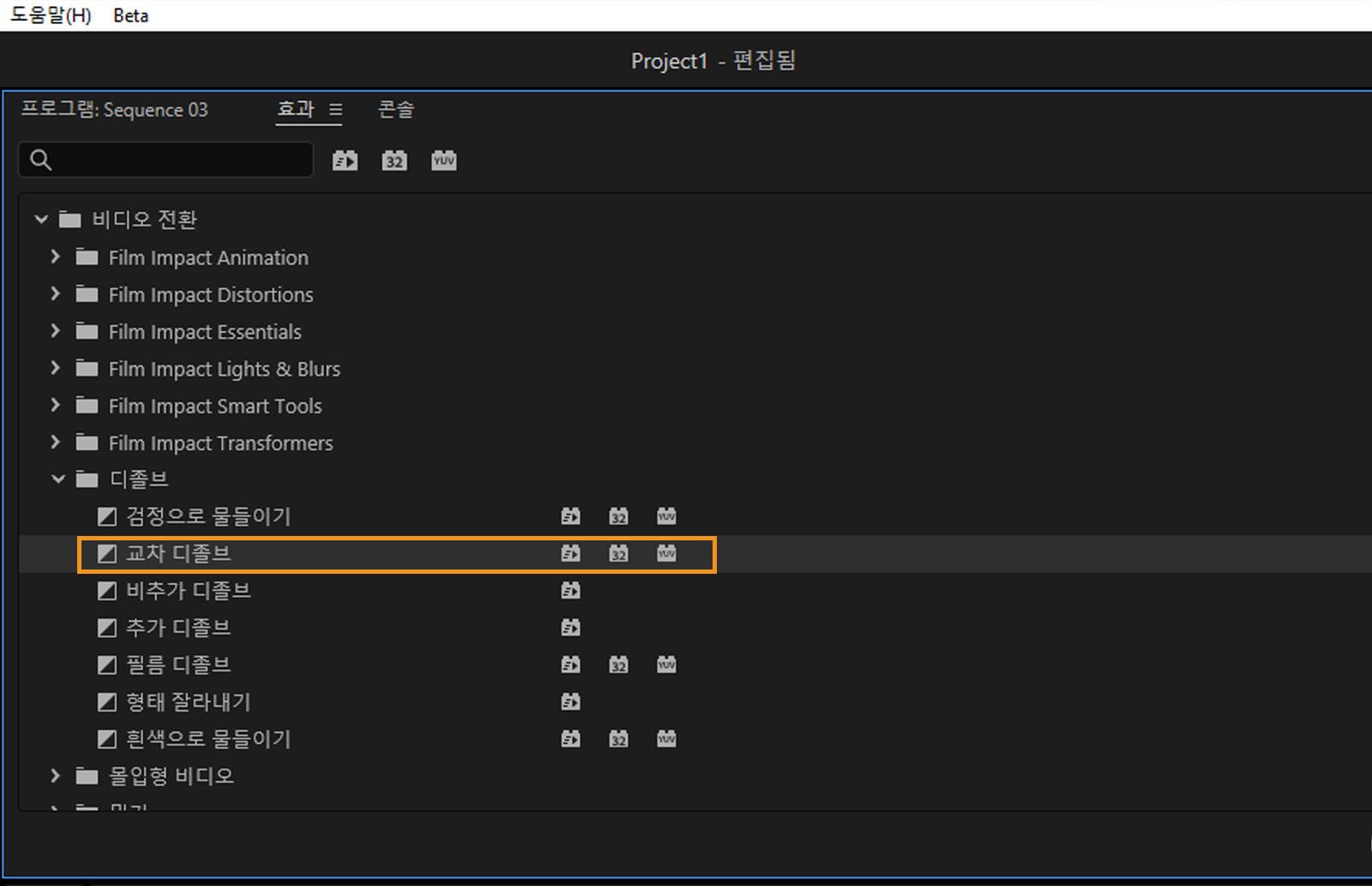Collapse the 디졸브 folder
Image resolution: width=1372 pixels, height=886 pixels.
click(x=57, y=479)
